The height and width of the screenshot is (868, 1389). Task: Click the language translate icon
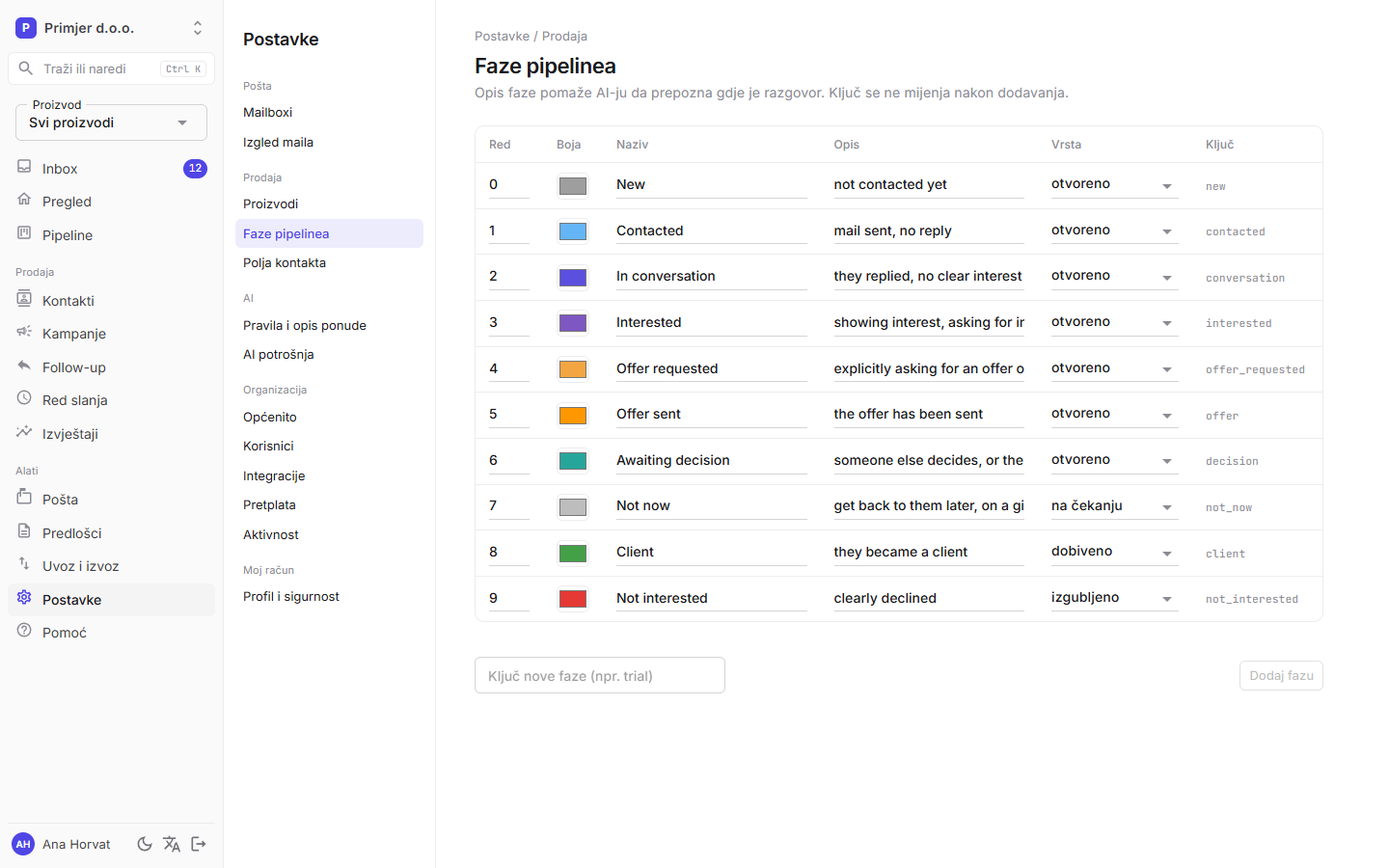172,844
